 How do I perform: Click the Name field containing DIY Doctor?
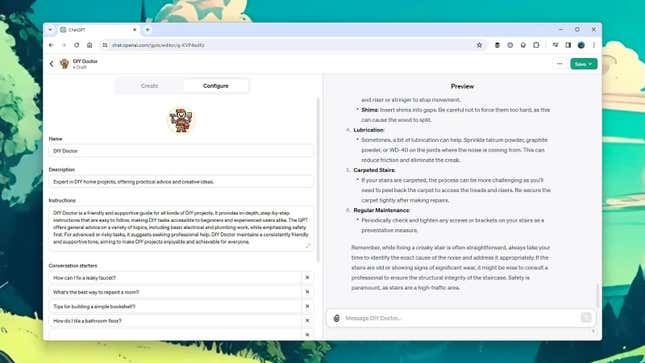point(181,151)
